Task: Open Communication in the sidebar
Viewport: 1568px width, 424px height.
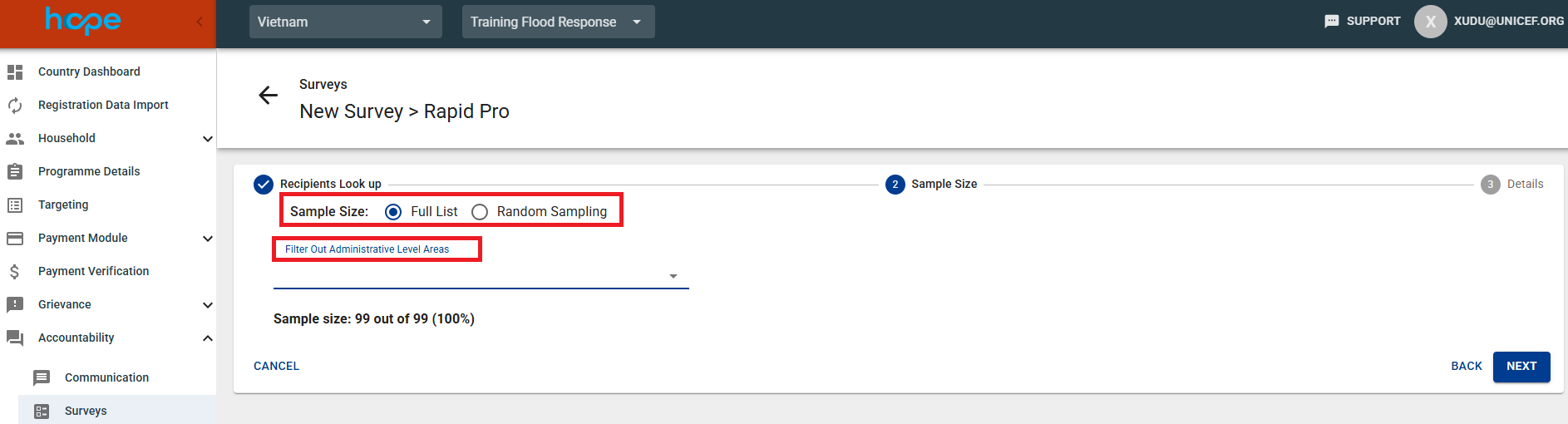Action: tap(106, 377)
